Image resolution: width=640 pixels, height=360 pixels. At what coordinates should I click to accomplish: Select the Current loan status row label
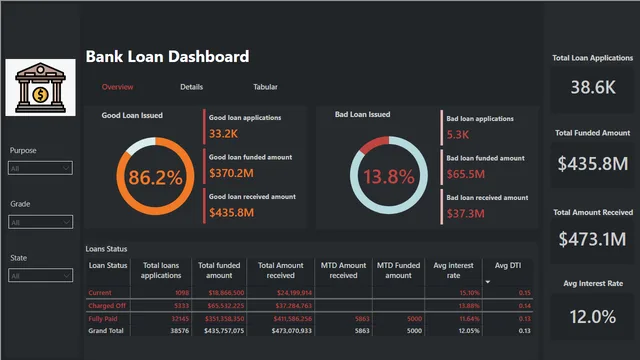click(100, 293)
